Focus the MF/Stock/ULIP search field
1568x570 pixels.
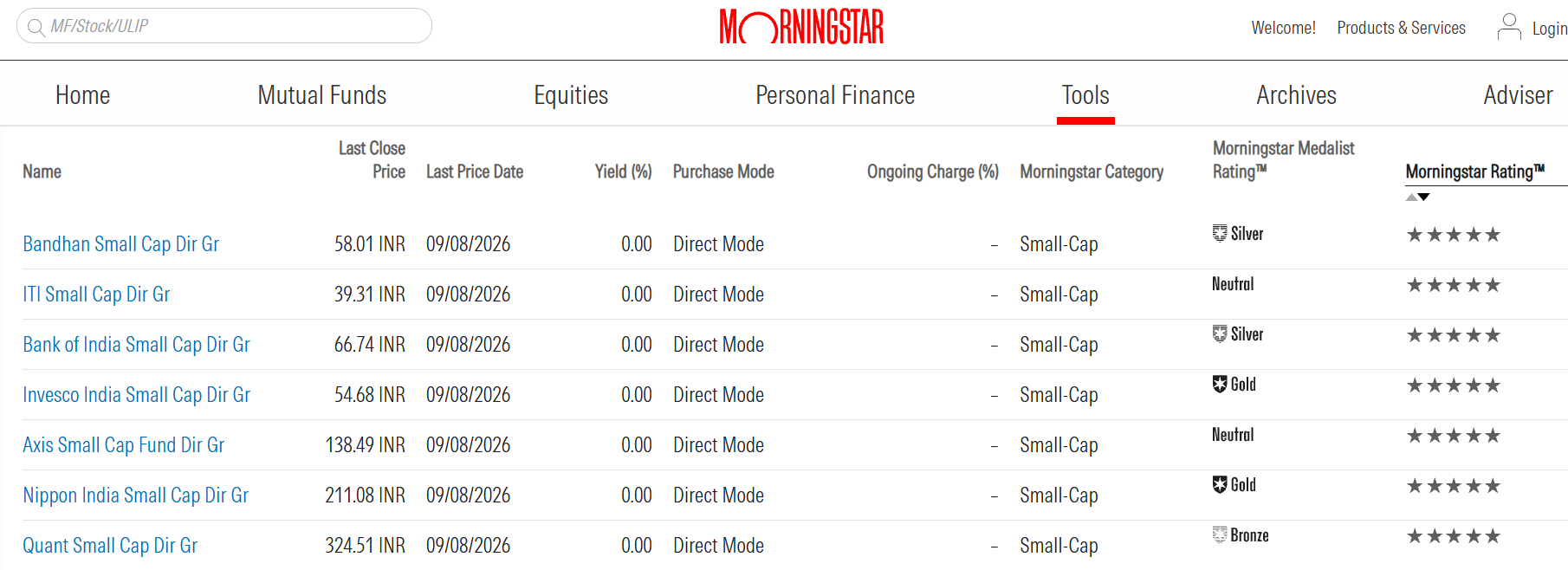(x=224, y=26)
